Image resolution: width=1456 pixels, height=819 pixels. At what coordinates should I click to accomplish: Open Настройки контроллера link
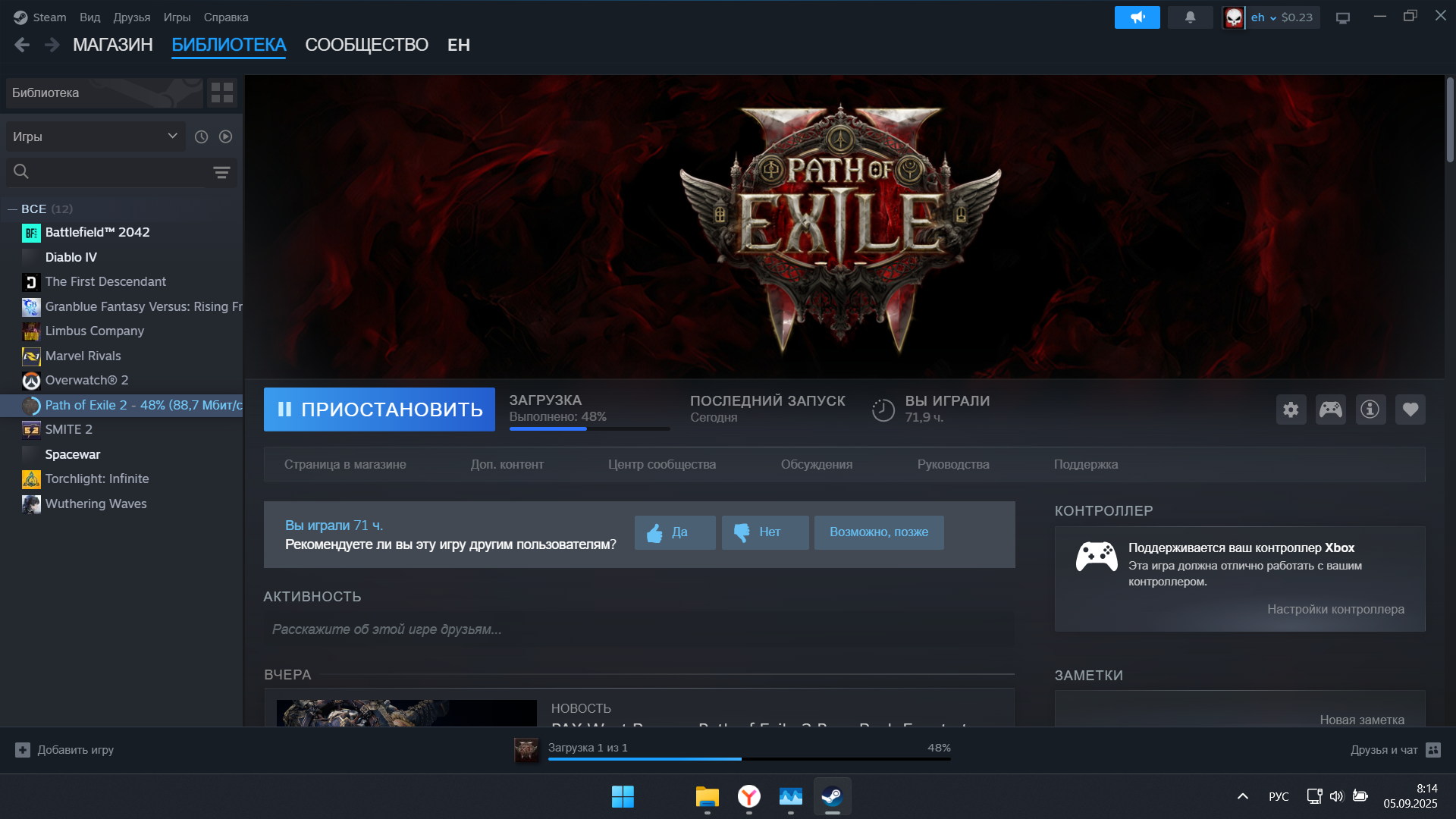tap(1335, 610)
